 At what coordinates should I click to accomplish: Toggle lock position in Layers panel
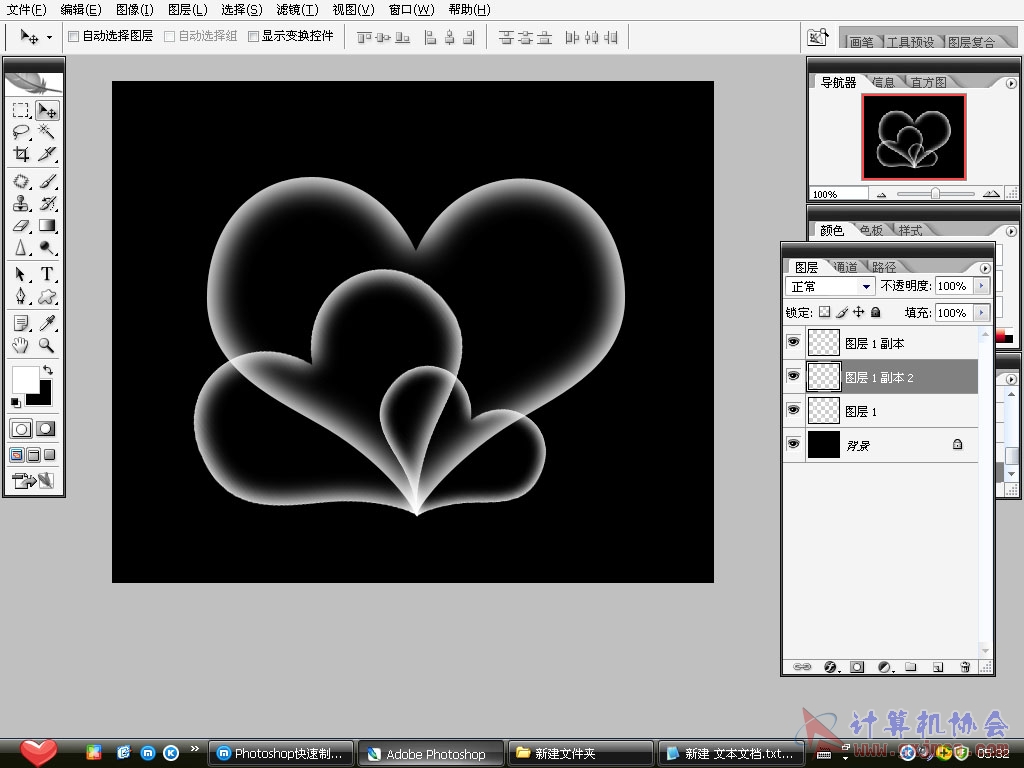[x=858, y=312]
